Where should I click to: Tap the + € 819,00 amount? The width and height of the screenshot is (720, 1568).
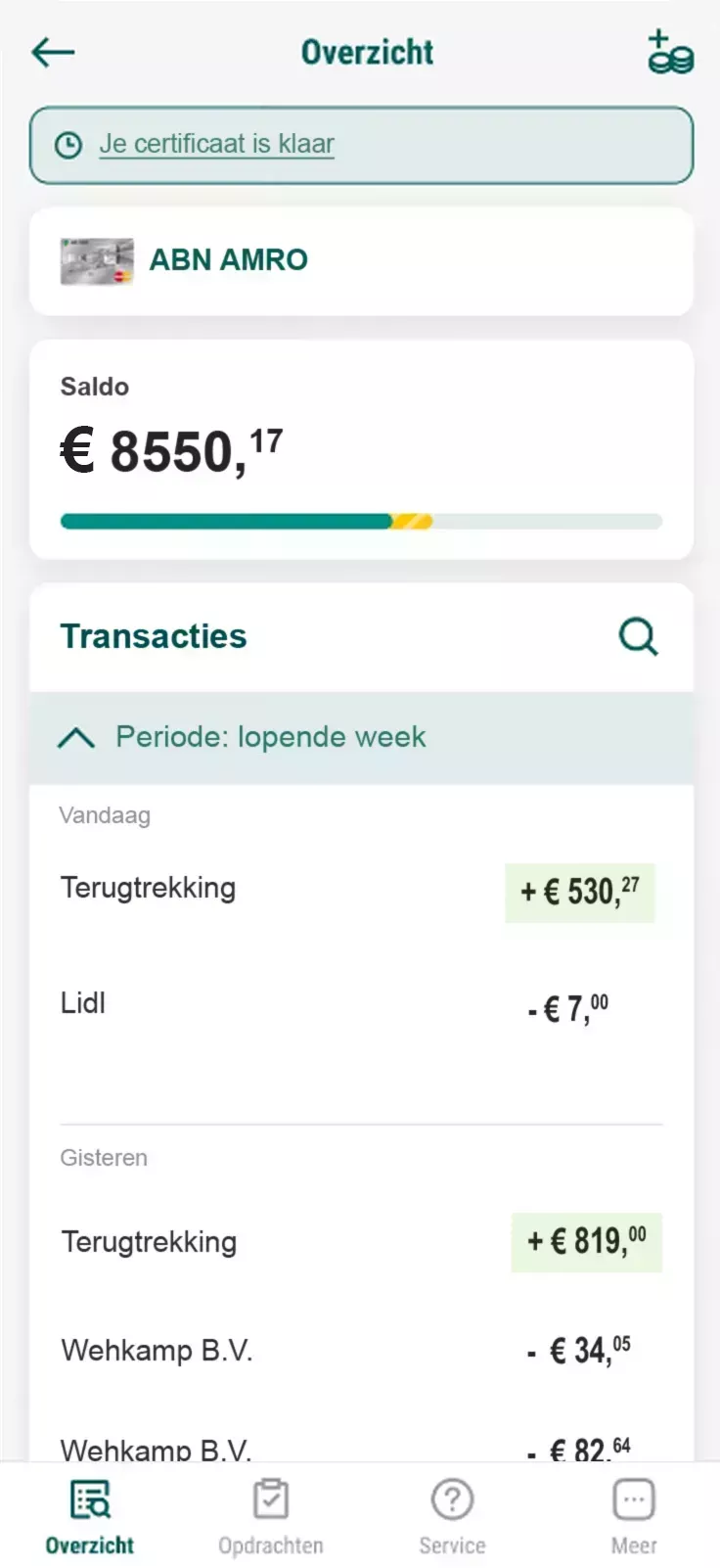(x=586, y=1241)
